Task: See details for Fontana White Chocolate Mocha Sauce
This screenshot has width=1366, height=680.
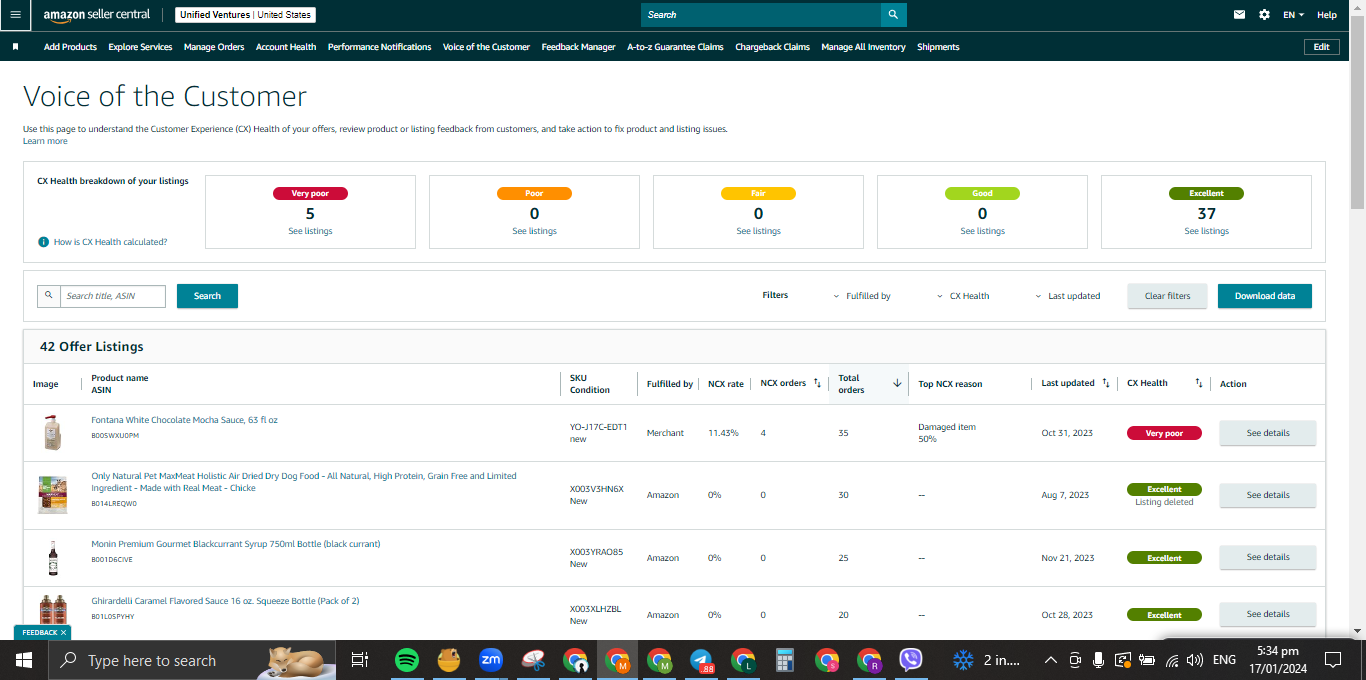Action: (1267, 433)
